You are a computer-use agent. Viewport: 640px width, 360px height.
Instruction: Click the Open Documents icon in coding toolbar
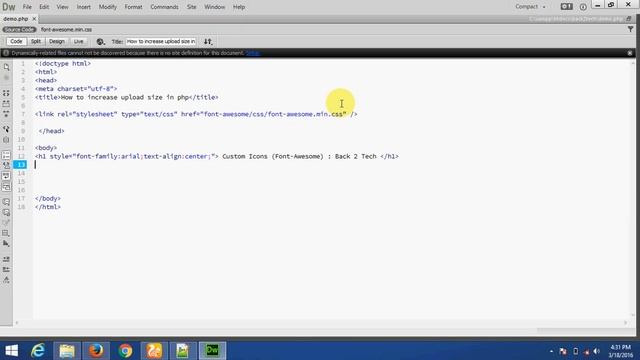click(6, 67)
